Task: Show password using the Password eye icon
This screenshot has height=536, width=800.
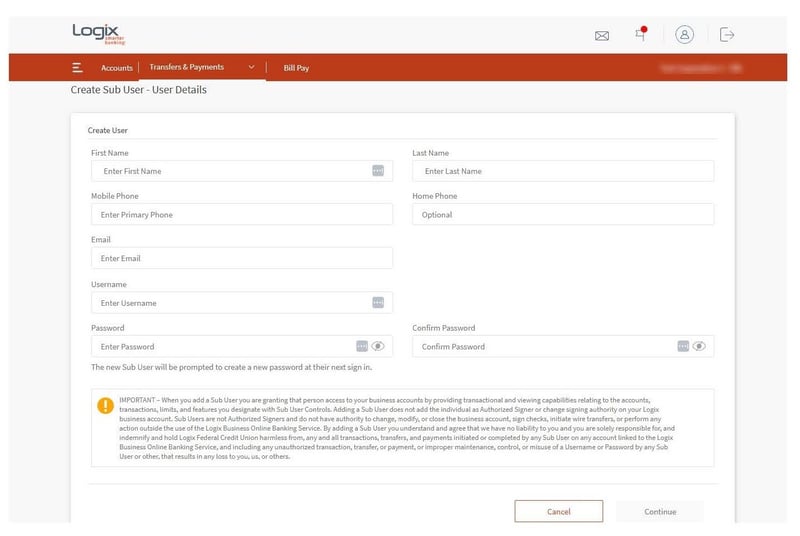Action: click(x=378, y=346)
